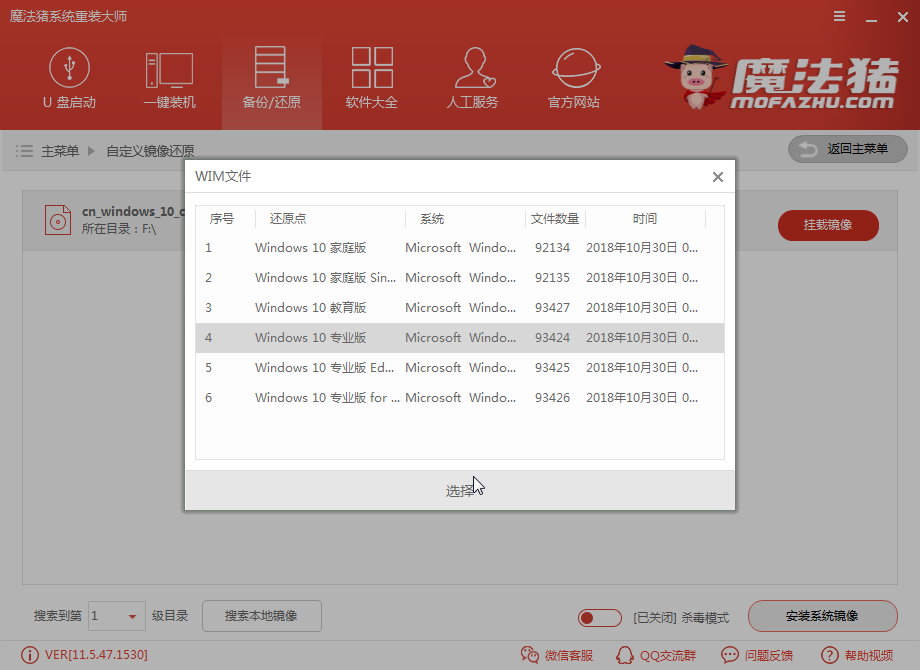Open the hamburger menu at top right
Screen dimensions: 920x670
click(839, 16)
